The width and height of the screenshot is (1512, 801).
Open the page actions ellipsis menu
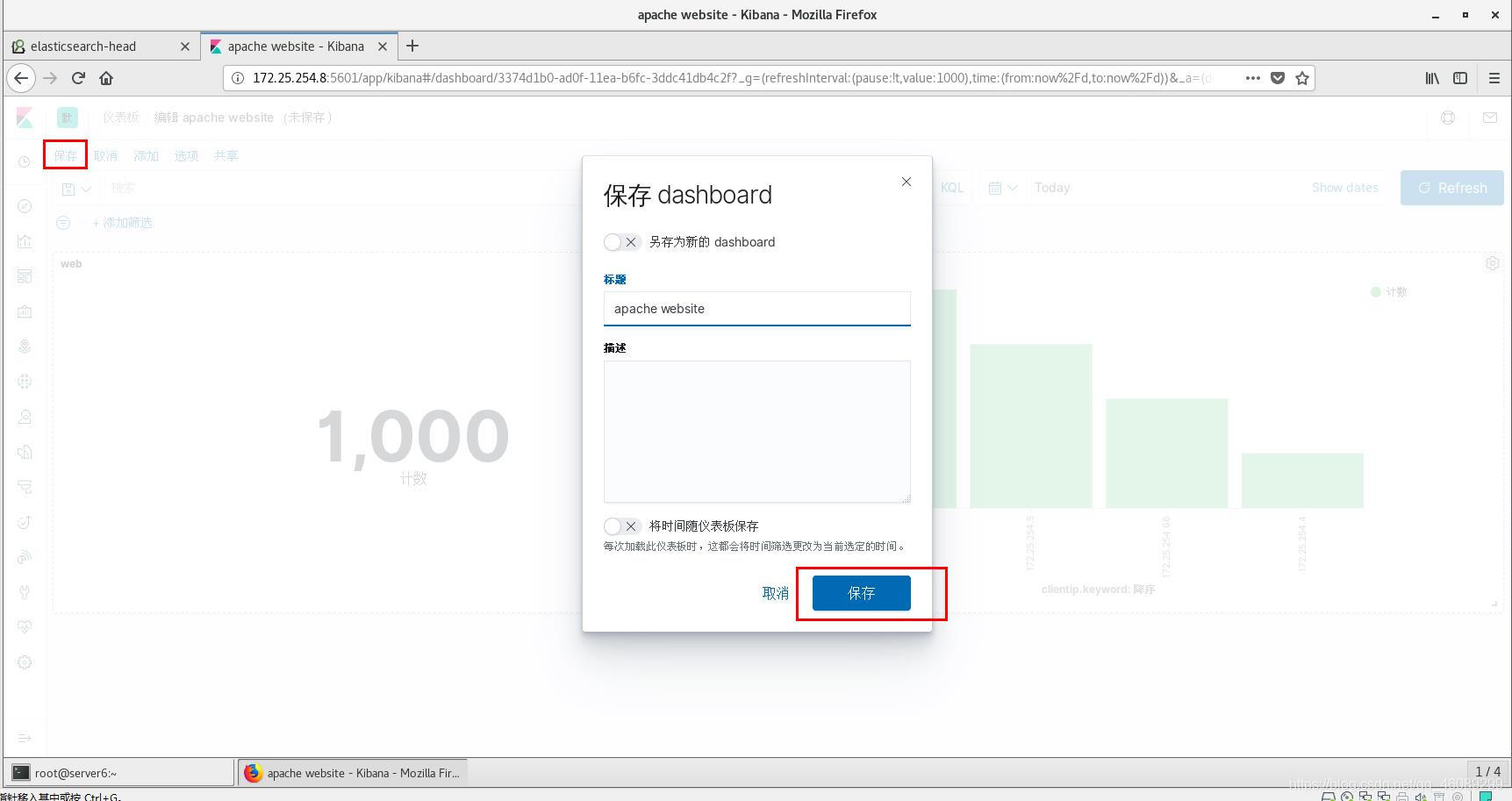coord(1253,78)
